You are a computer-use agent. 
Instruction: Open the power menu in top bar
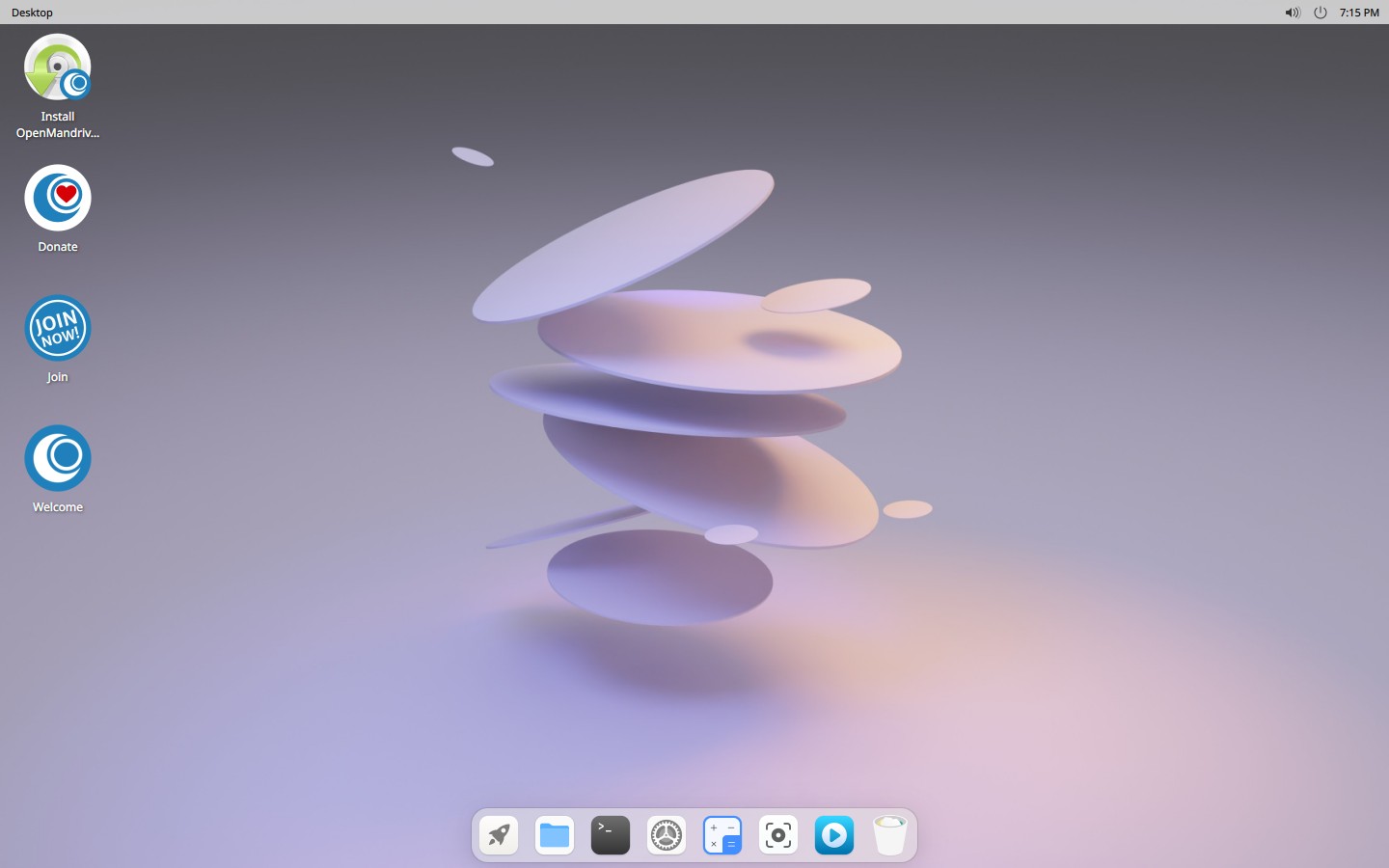[x=1321, y=13]
